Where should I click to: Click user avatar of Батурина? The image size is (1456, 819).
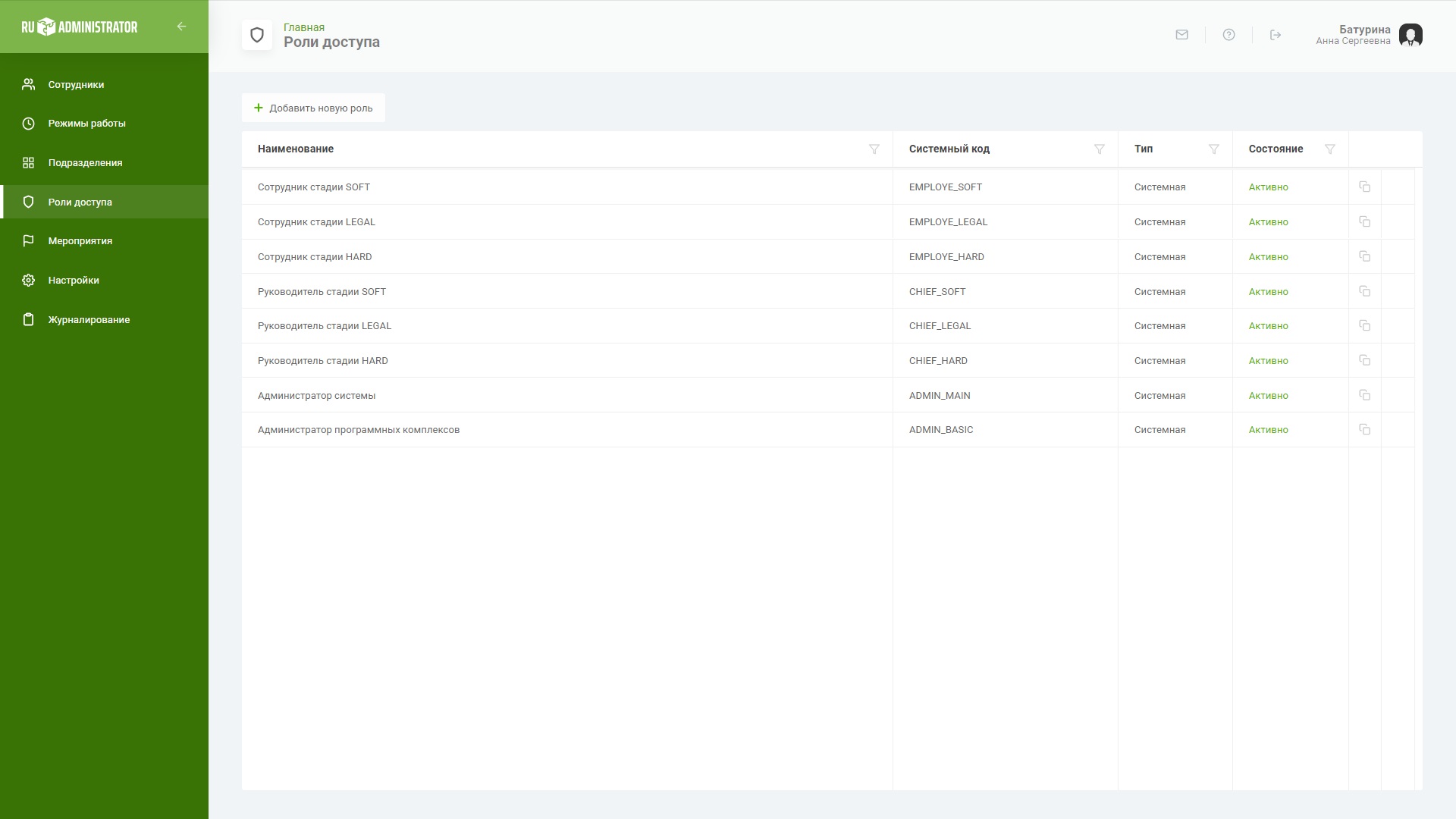[1410, 35]
